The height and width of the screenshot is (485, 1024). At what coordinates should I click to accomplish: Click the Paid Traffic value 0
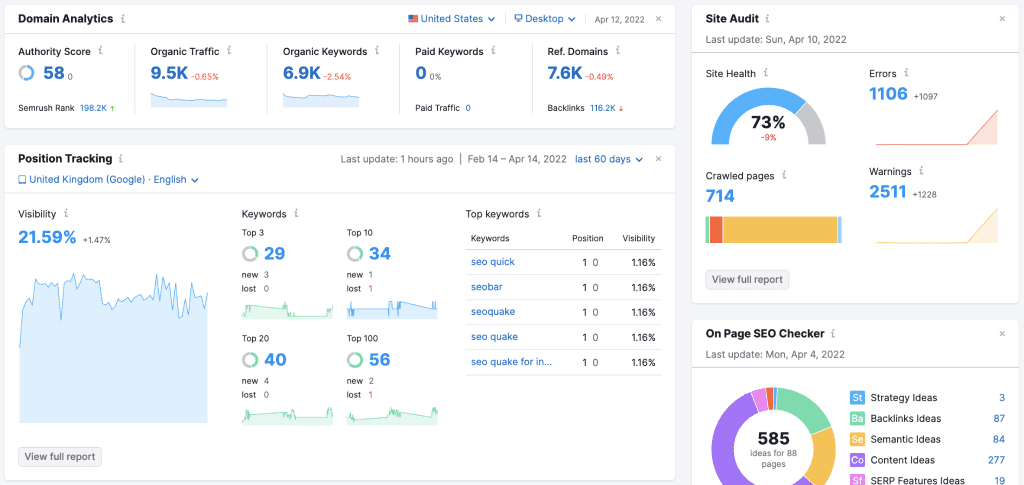click(x=468, y=108)
